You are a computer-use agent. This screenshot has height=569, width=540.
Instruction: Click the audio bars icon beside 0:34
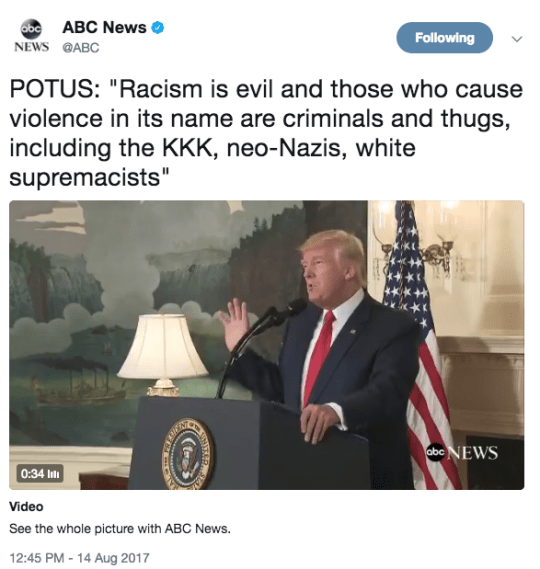(53, 474)
